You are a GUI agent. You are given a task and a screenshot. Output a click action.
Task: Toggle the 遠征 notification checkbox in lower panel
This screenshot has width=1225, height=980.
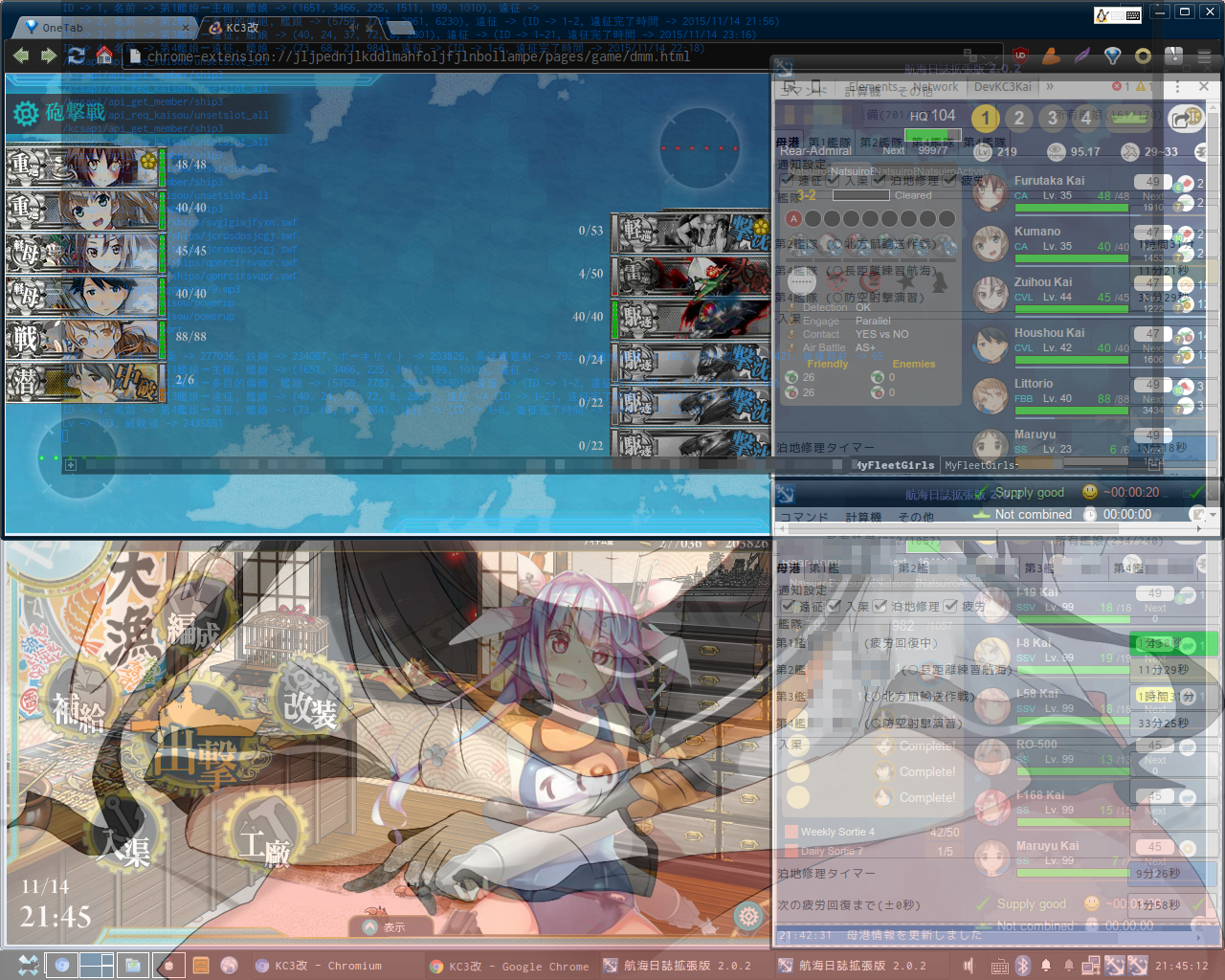point(788,606)
